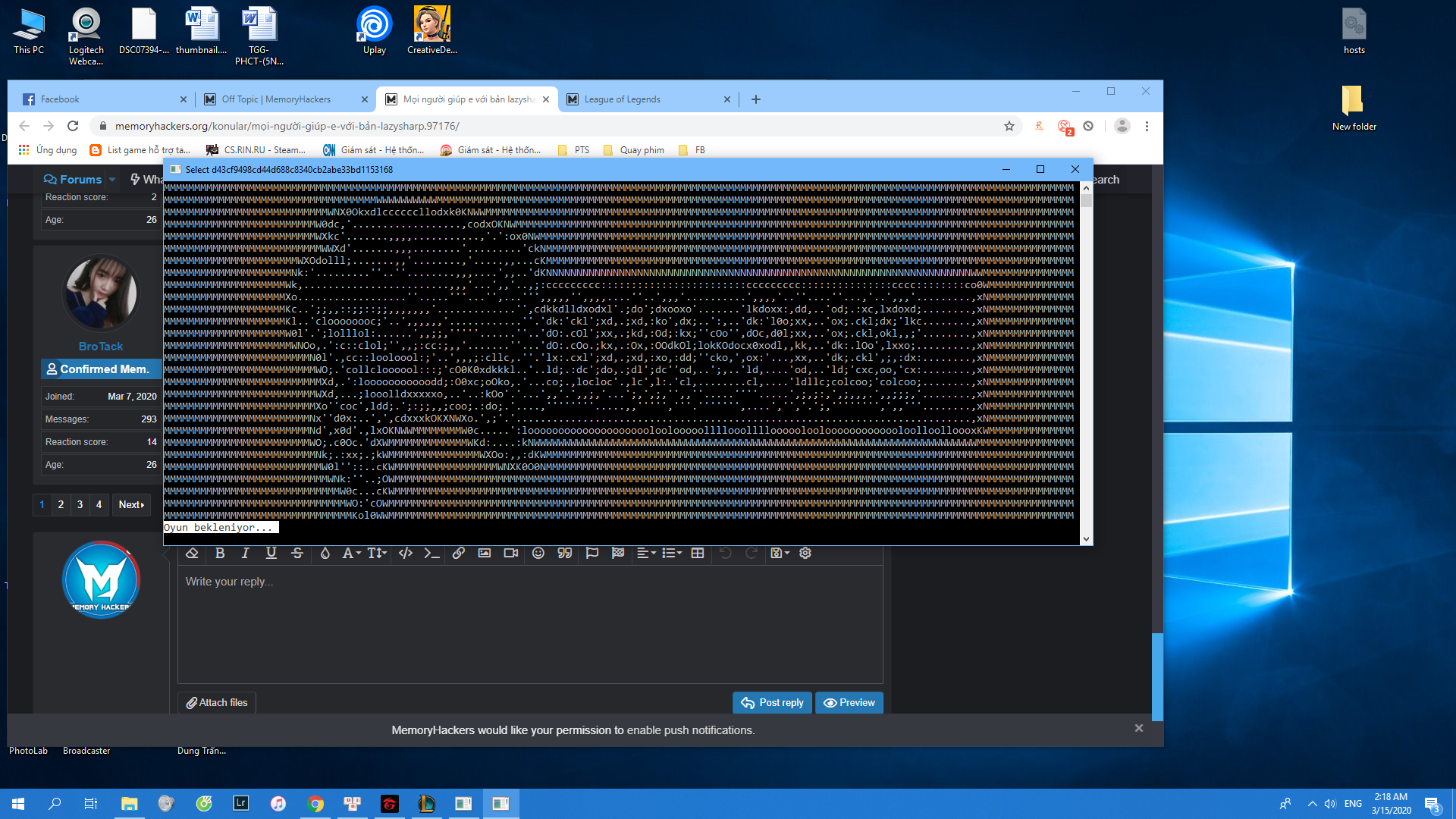Expand the Forums menu dropdown arrow
This screenshot has width=1456, height=819.
click(x=112, y=180)
